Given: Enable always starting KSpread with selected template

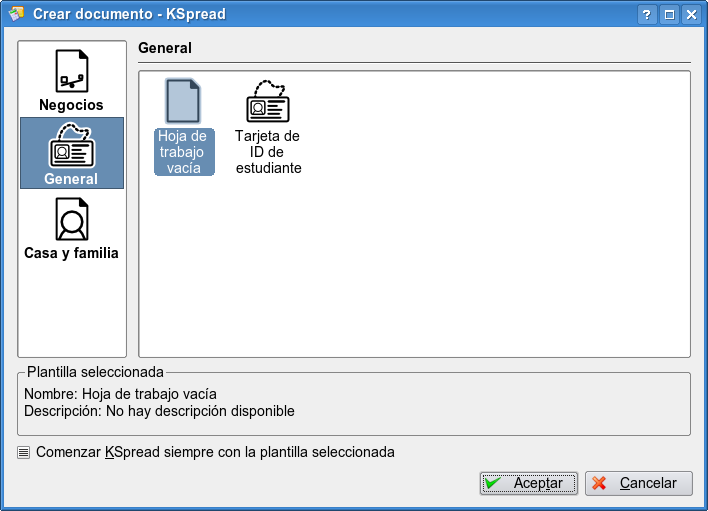Looking at the screenshot, I should [24, 452].
